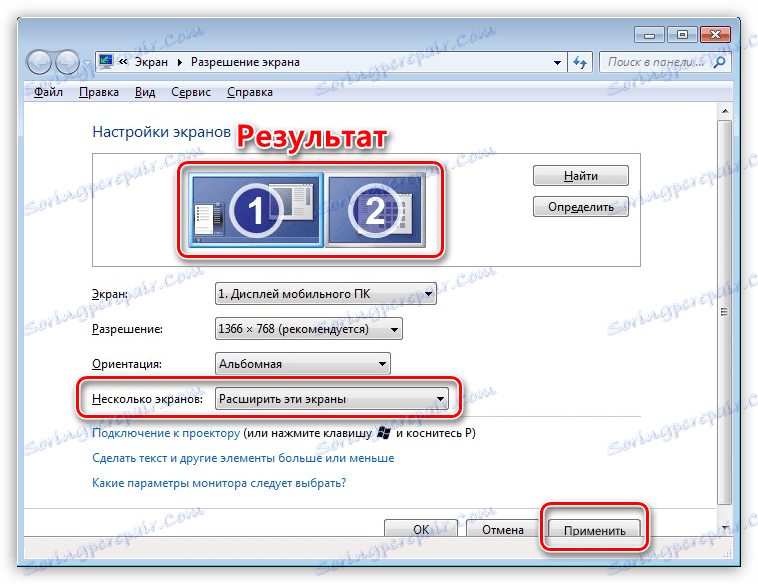Close the screen resolution window
Screen dimensions: 758x584
point(715,35)
